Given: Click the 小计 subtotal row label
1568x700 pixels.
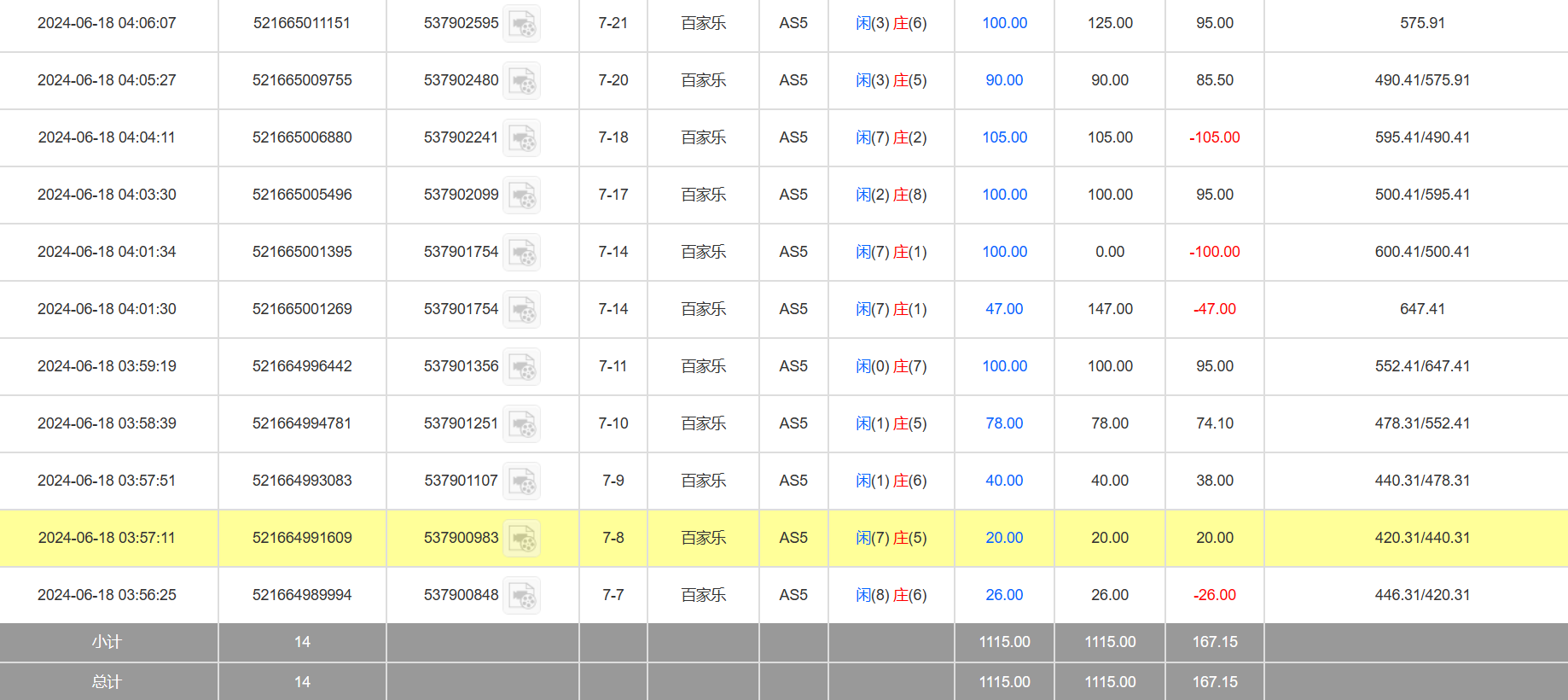Looking at the screenshot, I should [107, 642].
